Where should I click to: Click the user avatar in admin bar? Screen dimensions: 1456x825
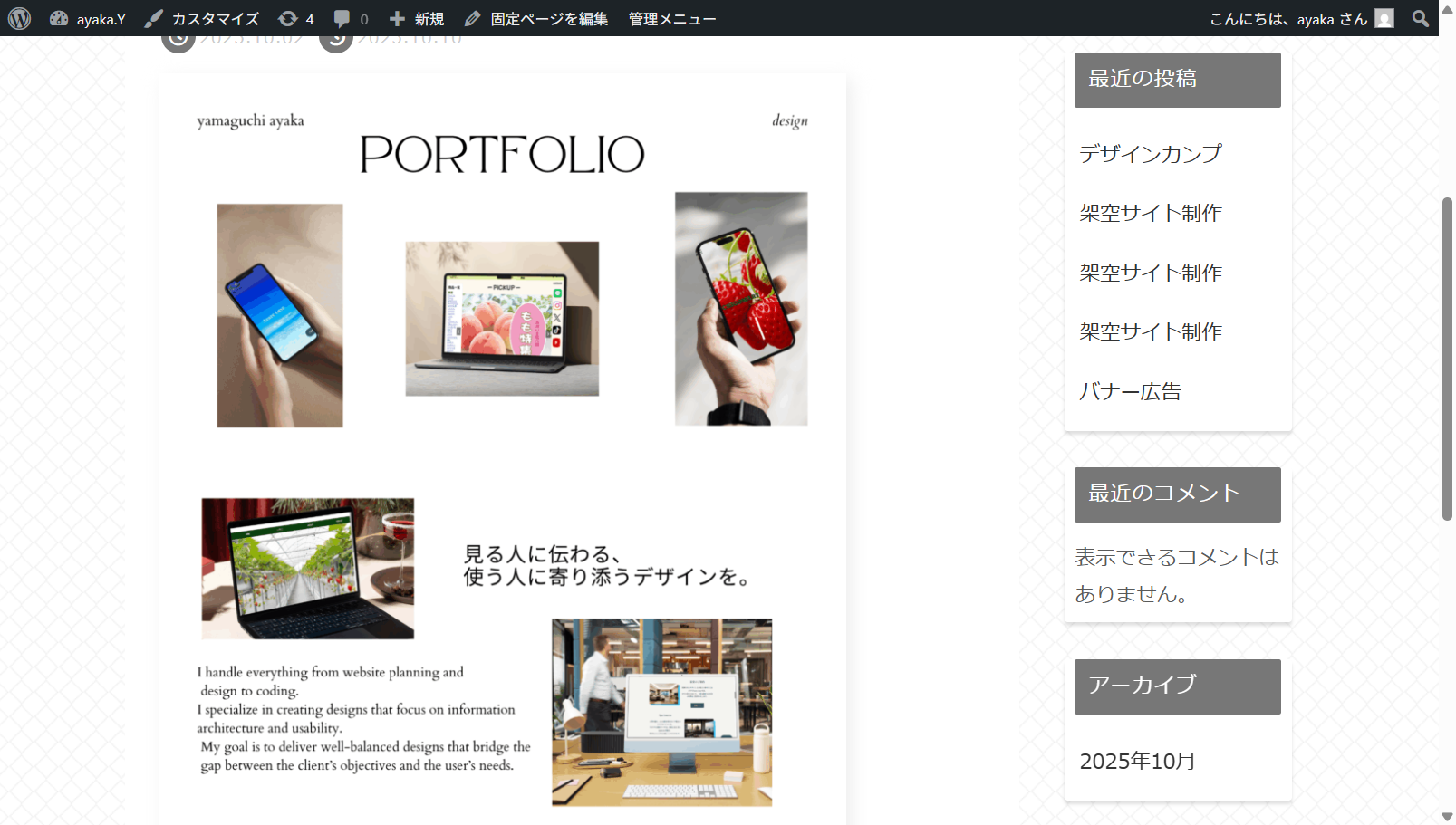point(1384,18)
